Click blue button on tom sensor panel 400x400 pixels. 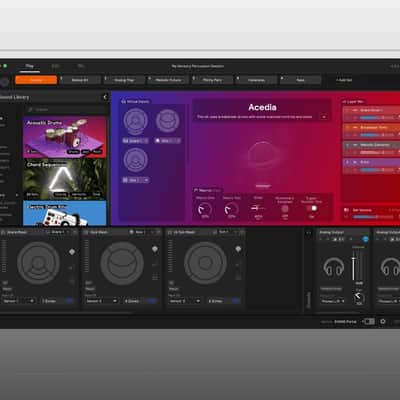236,301
